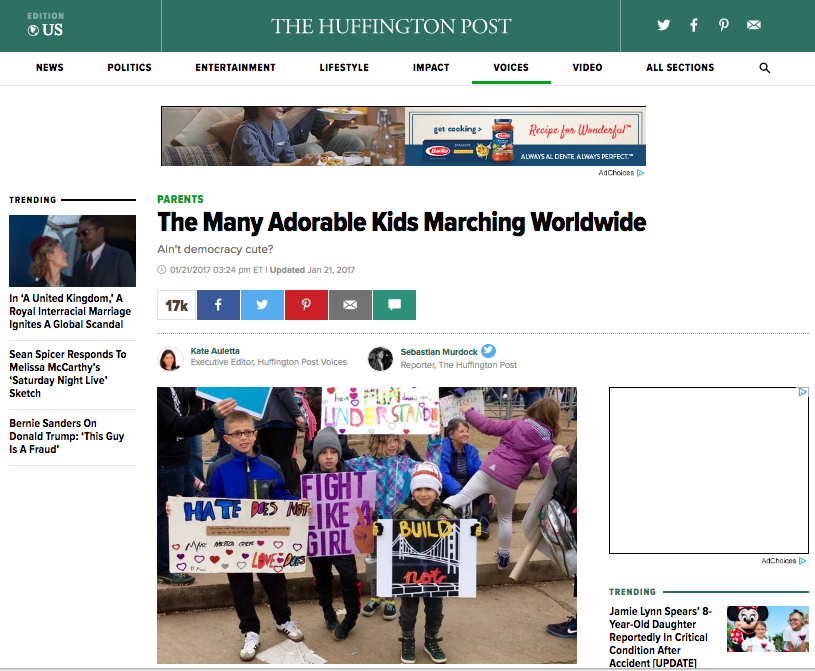The width and height of the screenshot is (815, 671).
Task: Open Jamie Lynn Spears daughter story
Action: pos(661,637)
